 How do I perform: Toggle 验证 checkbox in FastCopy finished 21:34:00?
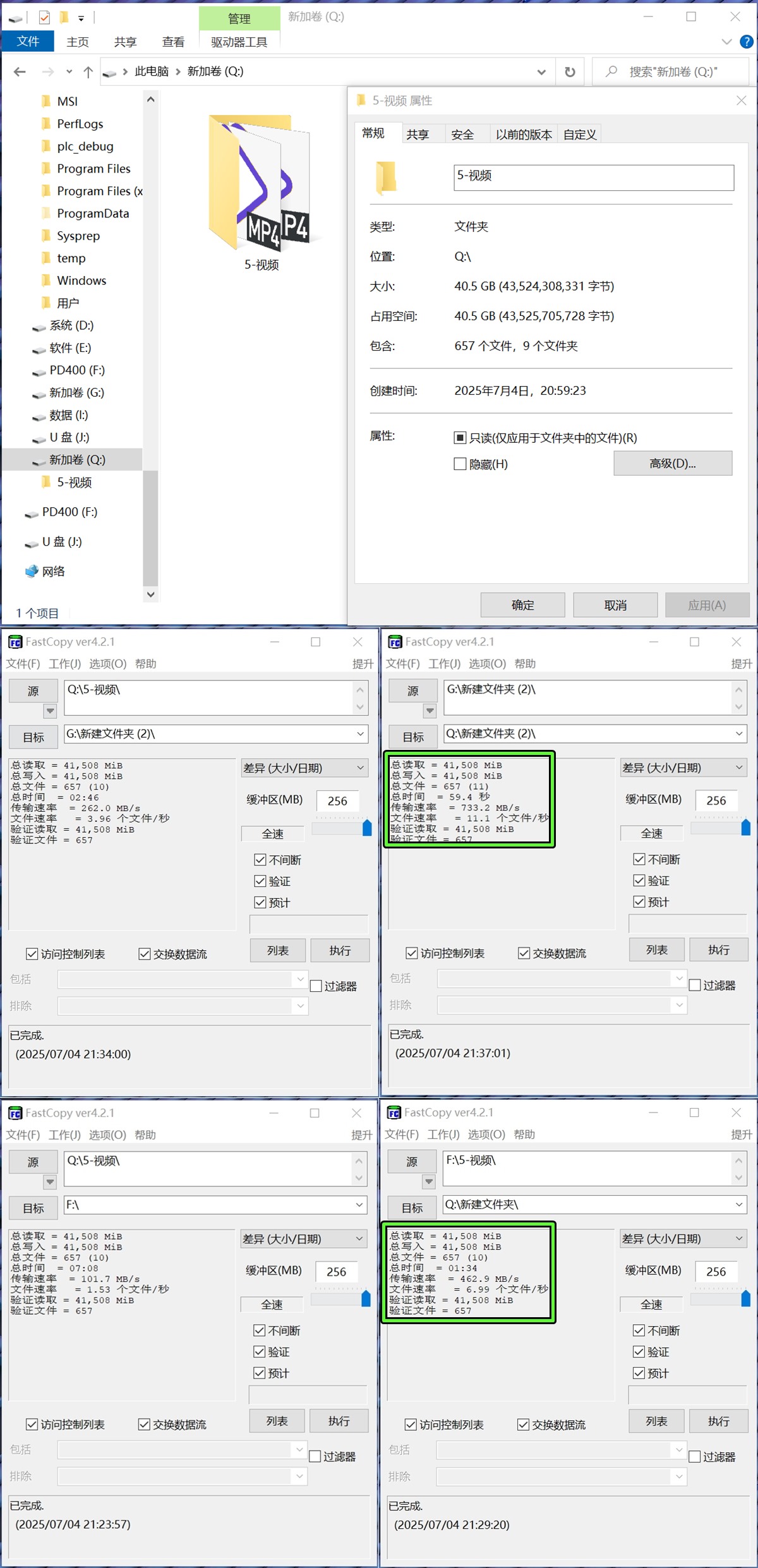[260, 881]
